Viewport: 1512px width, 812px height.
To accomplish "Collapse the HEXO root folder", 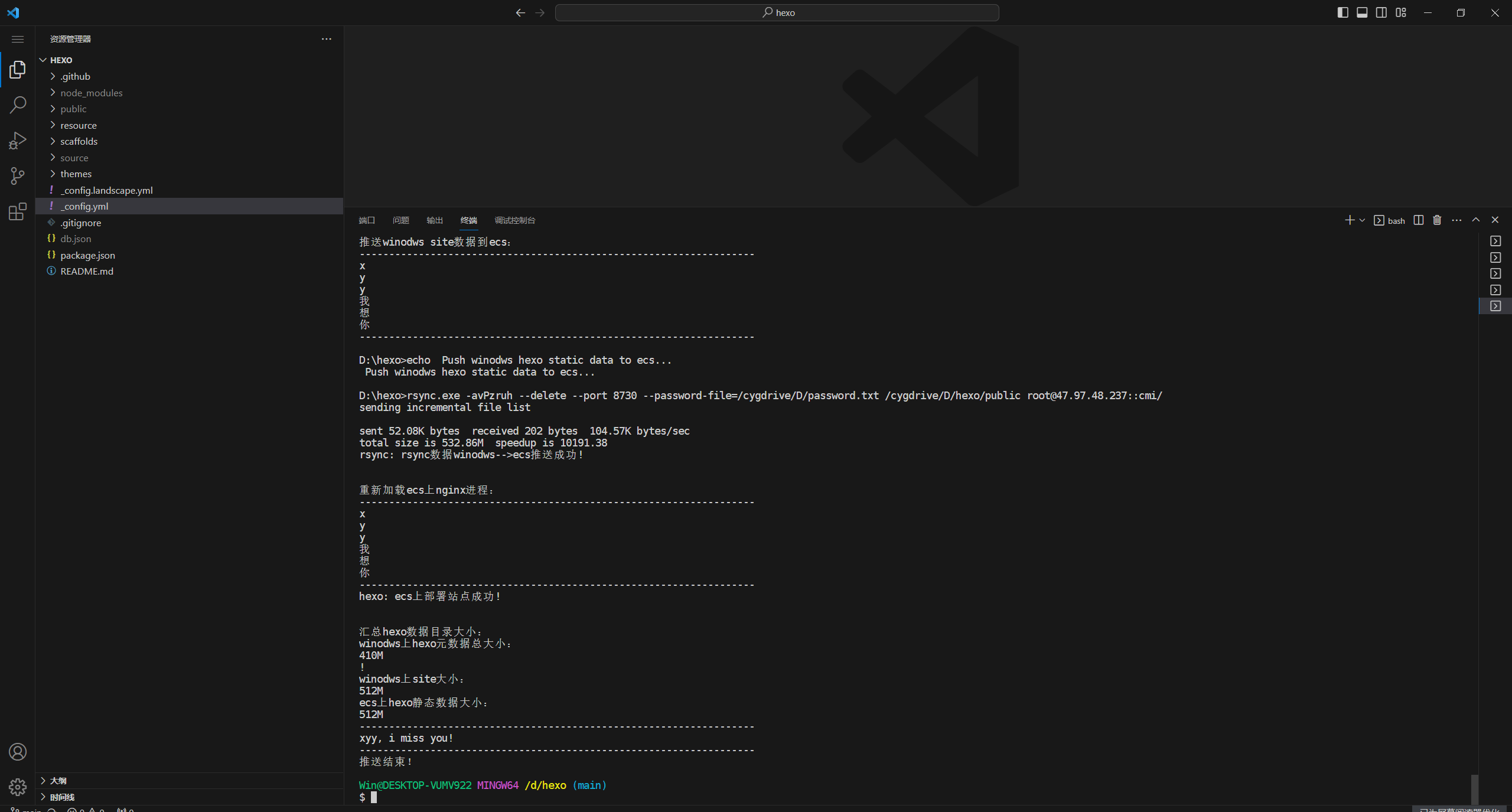I will coord(189,60).
